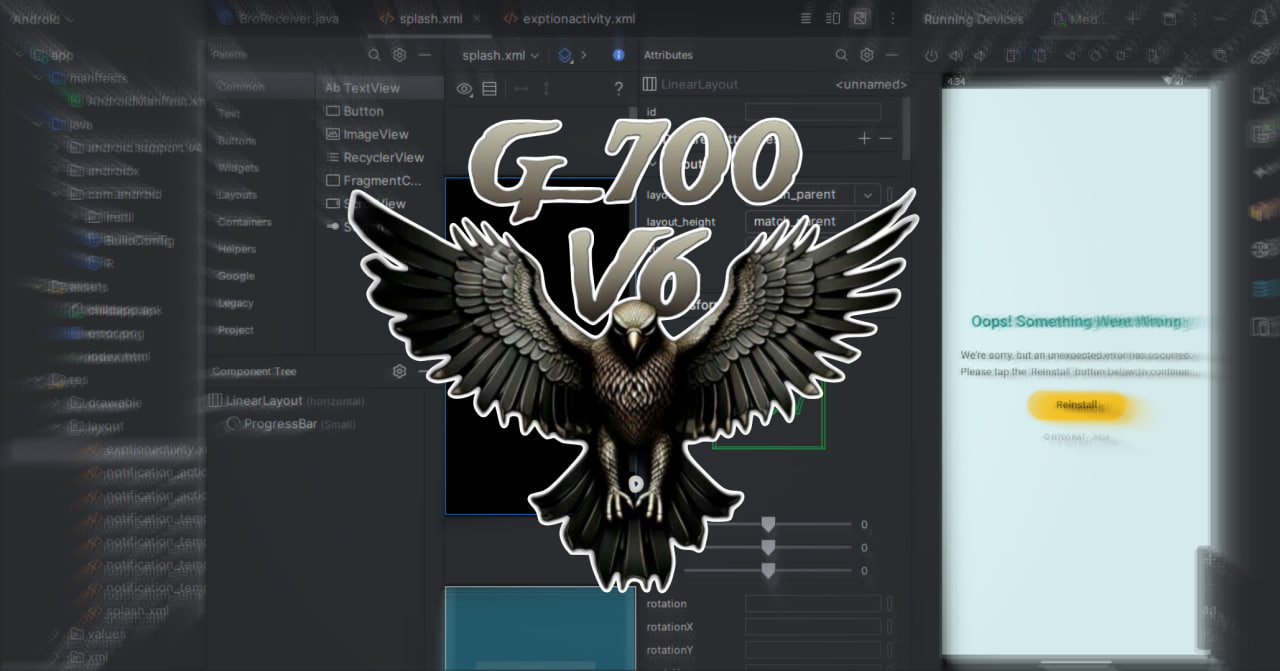
Task: Collapse the layout folder
Action: 56,426
